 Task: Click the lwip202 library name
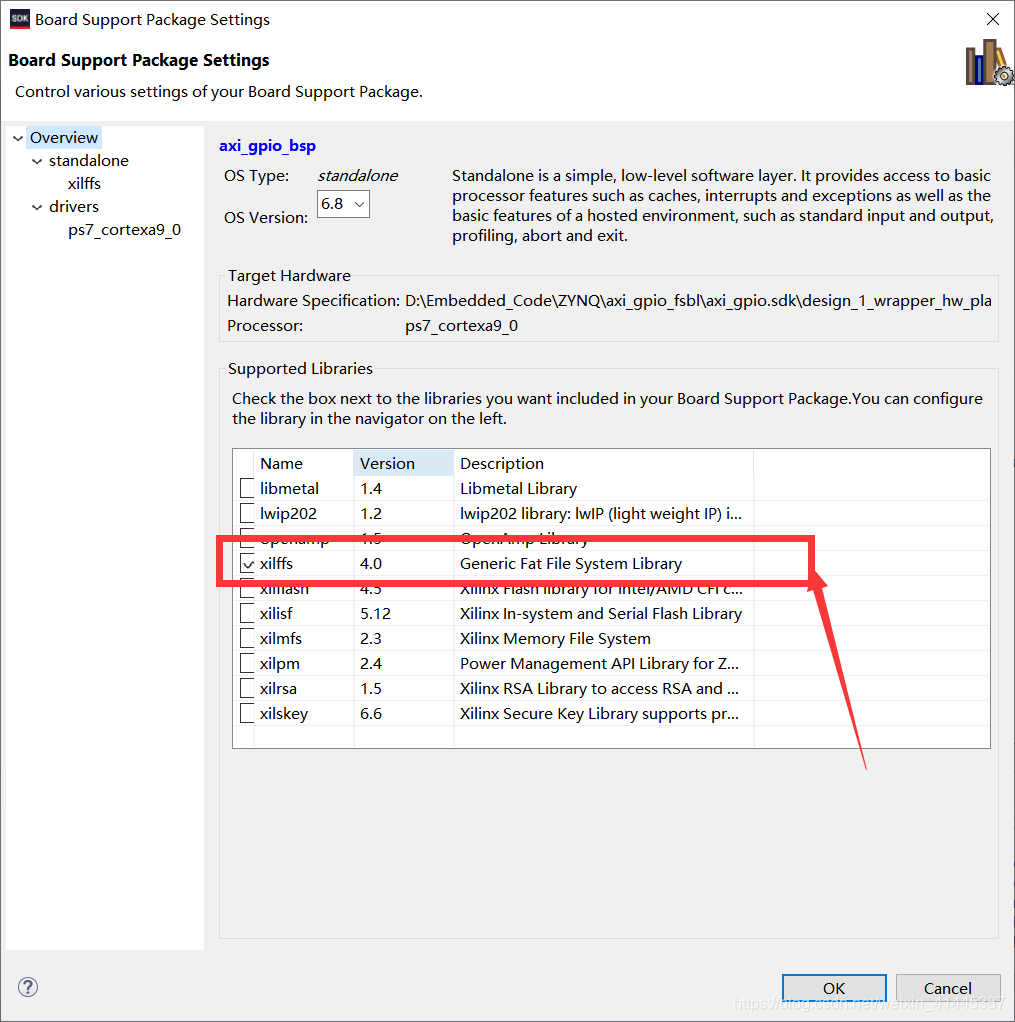click(x=288, y=514)
